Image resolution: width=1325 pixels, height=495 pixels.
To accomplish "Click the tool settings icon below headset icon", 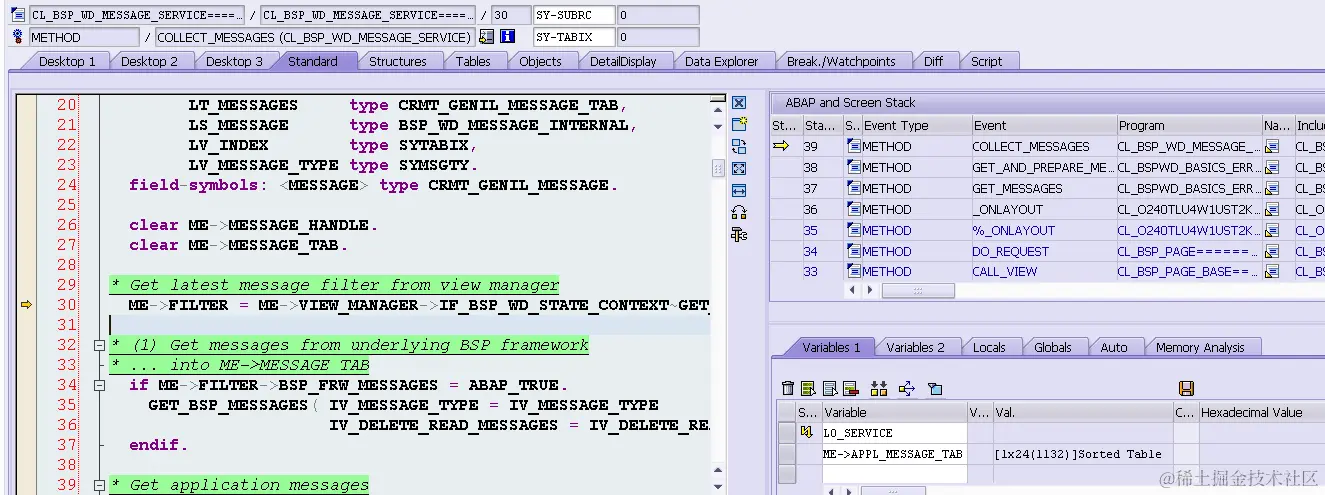I will coord(739,234).
